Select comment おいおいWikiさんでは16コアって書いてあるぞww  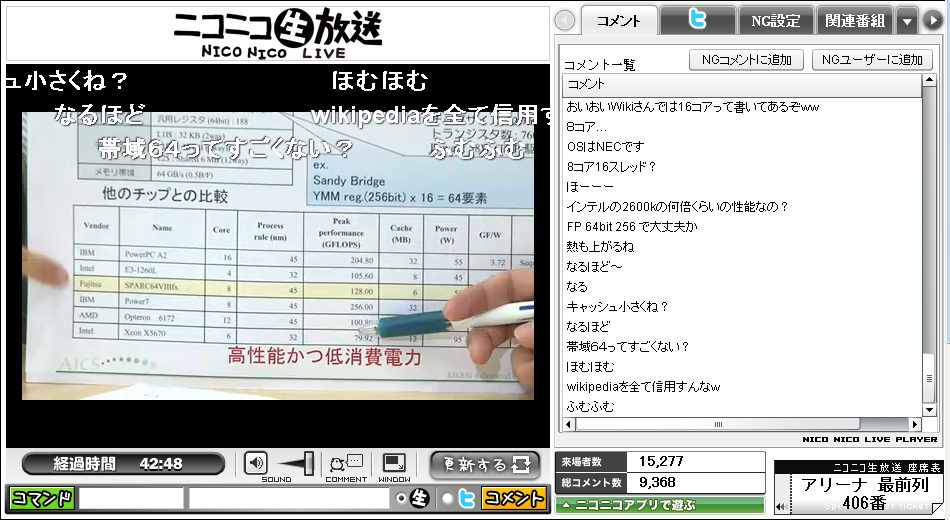click(x=693, y=107)
